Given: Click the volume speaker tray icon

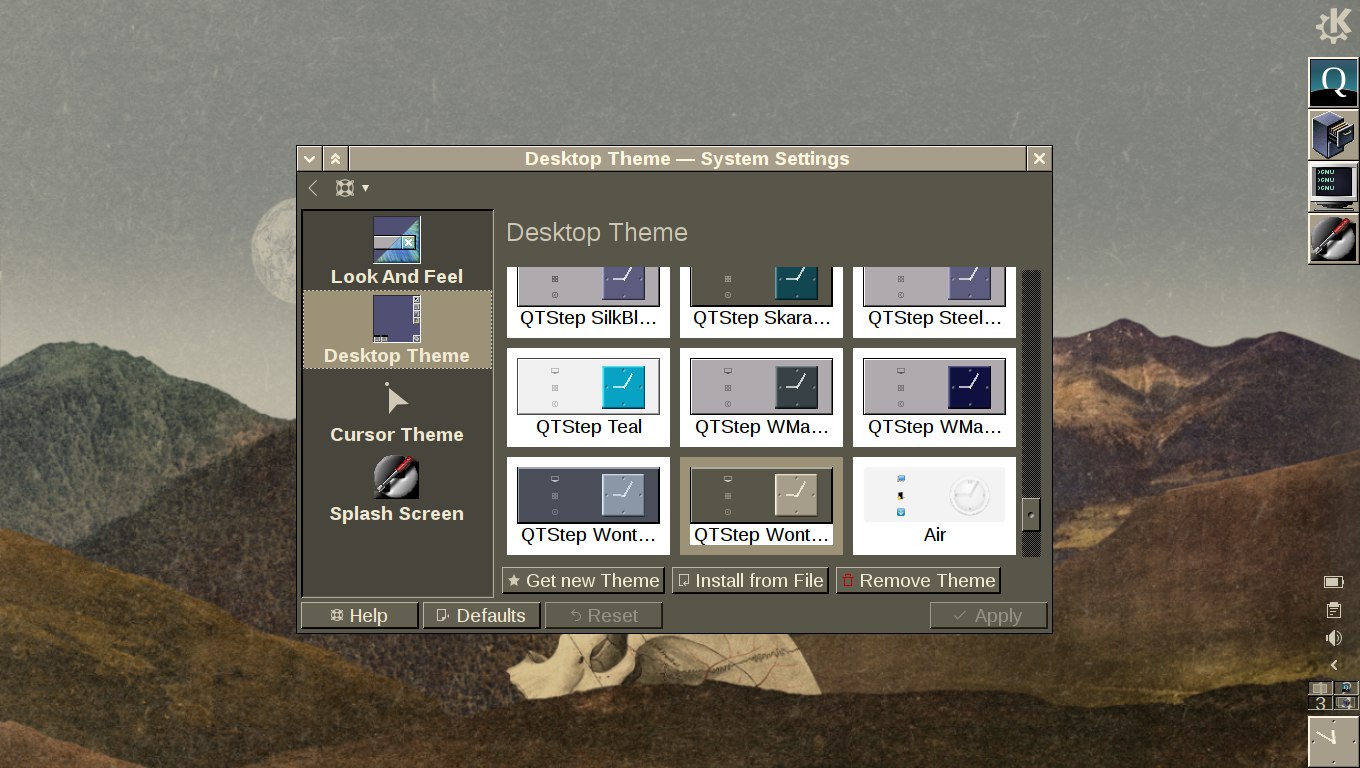Looking at the screenshot, I should click(1333, 638).
